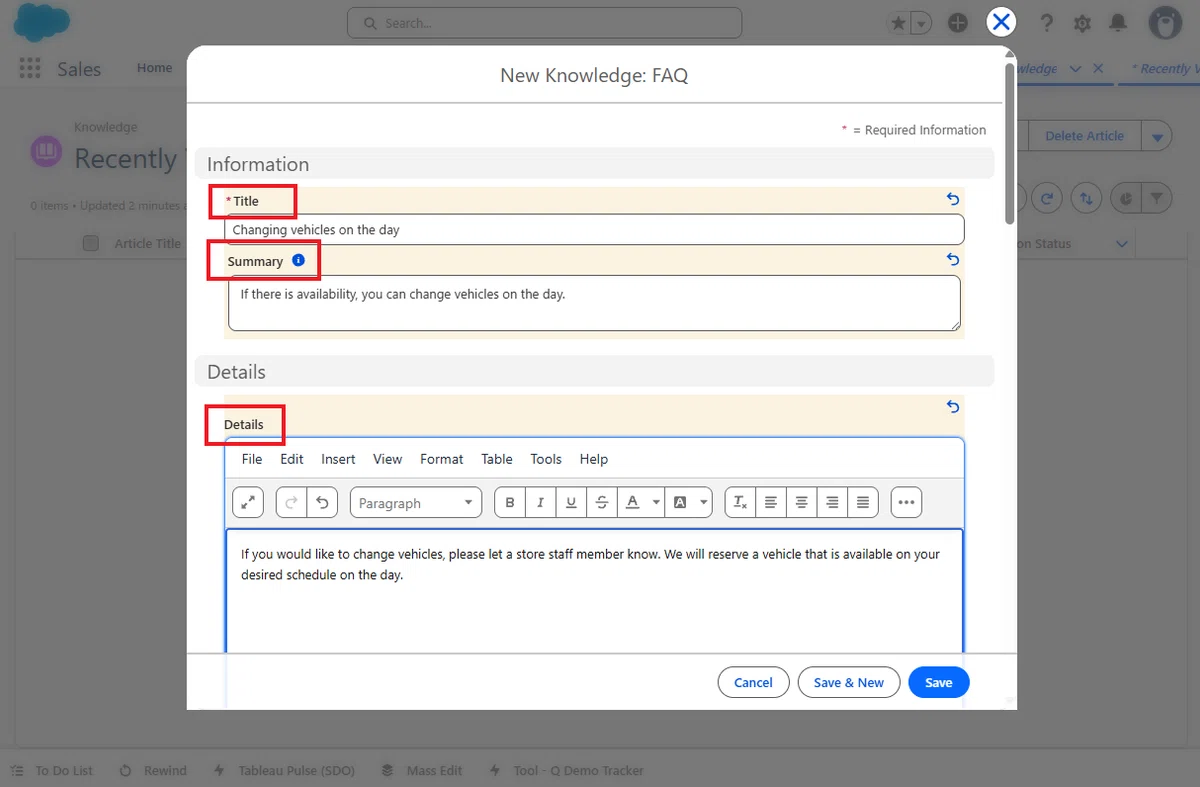Click into the Details editor body

click(x=594, y=591)
